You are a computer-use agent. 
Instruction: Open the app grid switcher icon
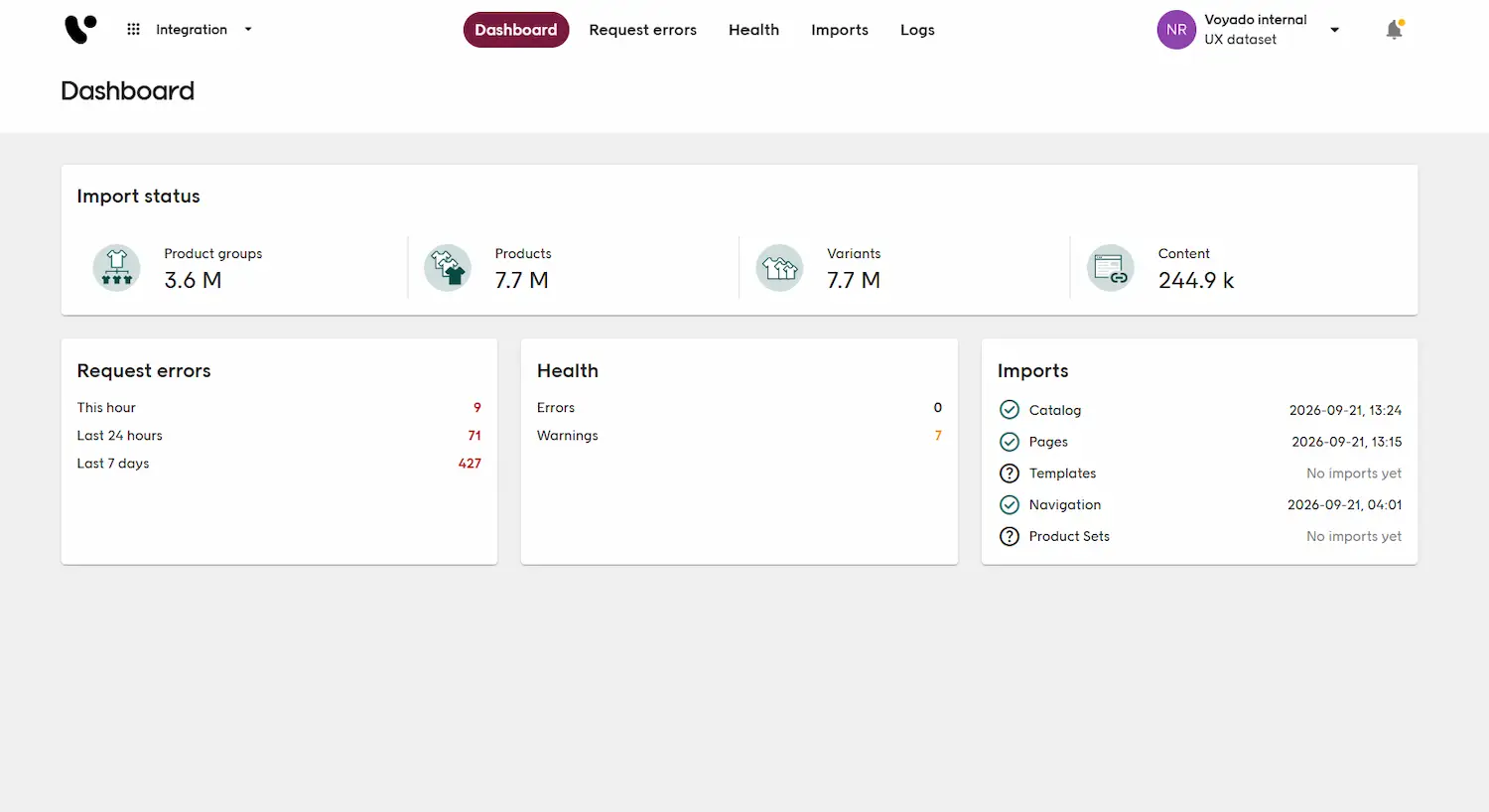pyautogui.click(x=134, y=30)
